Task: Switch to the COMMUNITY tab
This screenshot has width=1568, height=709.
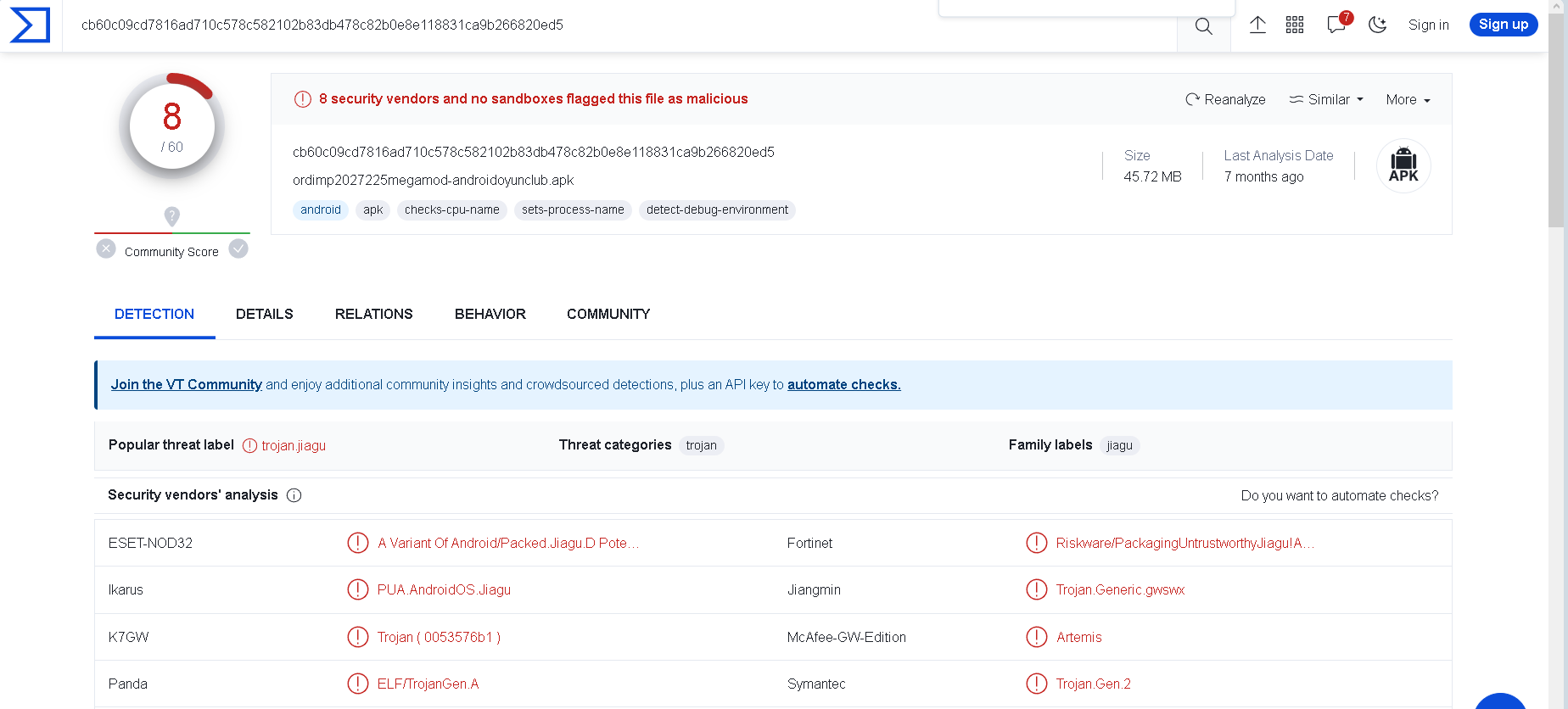Action: (x=608, y=314)
